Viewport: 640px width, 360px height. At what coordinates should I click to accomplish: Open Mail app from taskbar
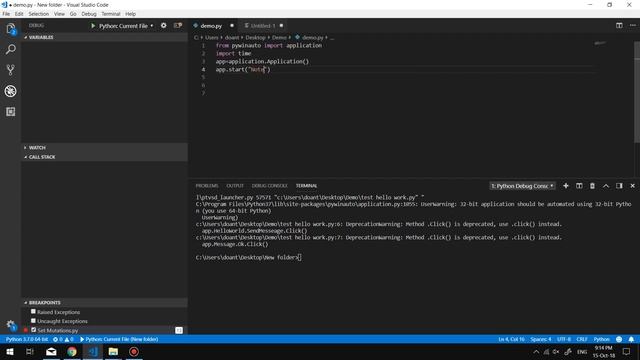[51, 351]
